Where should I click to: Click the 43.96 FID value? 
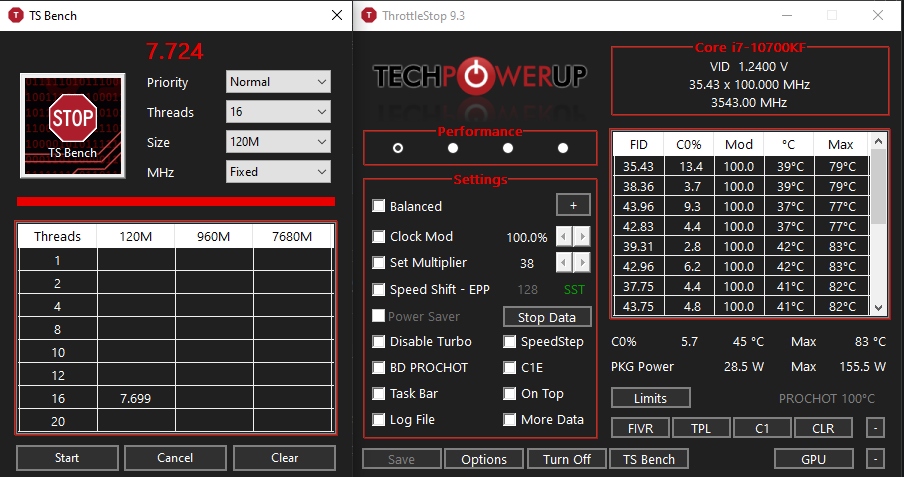[638, 206]
